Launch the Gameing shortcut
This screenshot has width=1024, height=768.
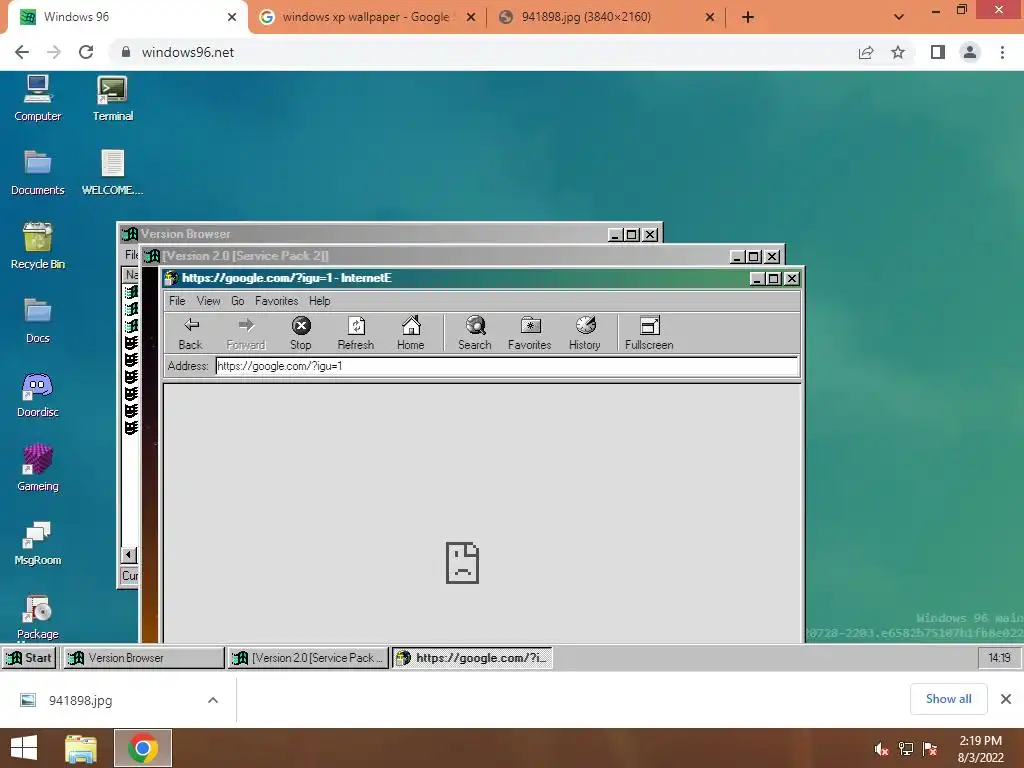pos(37,468)
